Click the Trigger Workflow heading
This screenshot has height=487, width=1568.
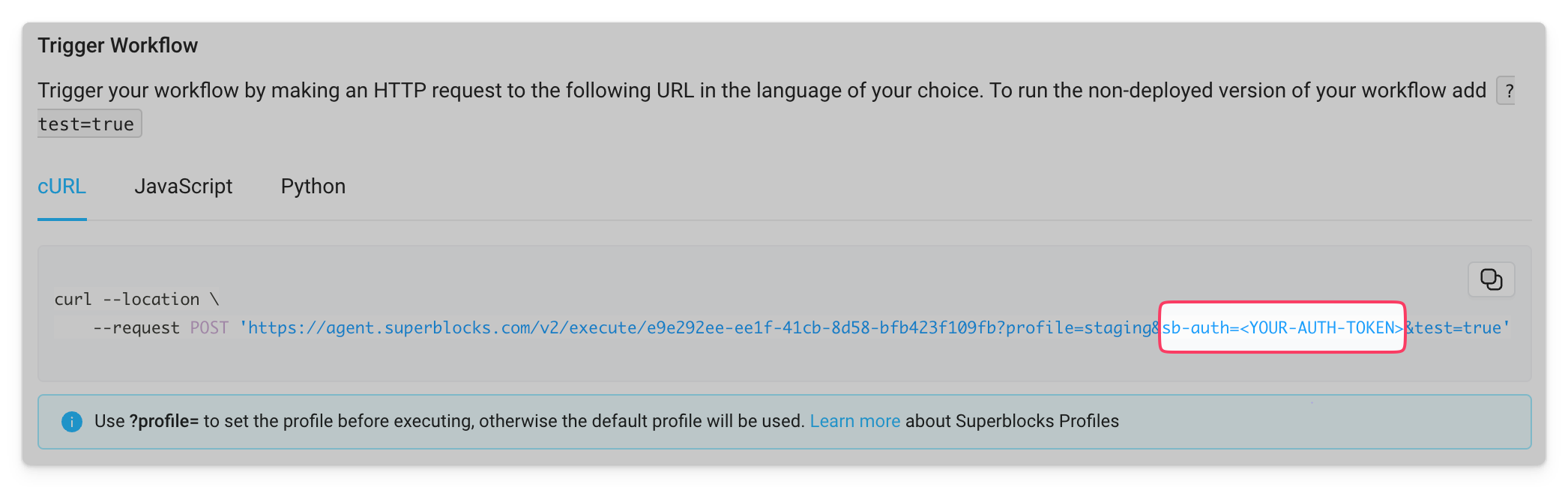pos(117,45)
